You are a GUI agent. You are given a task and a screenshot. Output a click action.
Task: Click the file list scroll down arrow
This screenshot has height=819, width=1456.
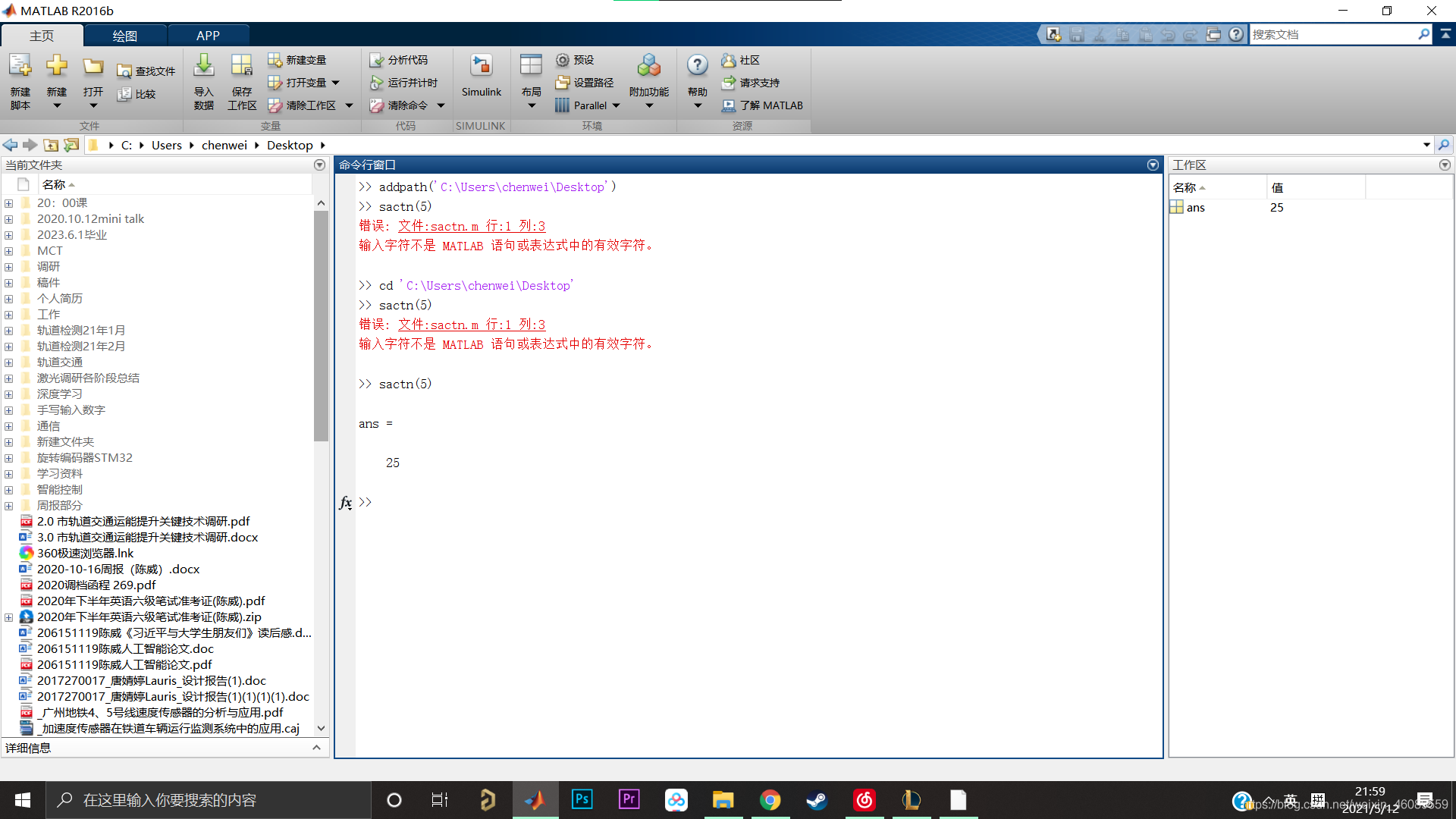321,728
